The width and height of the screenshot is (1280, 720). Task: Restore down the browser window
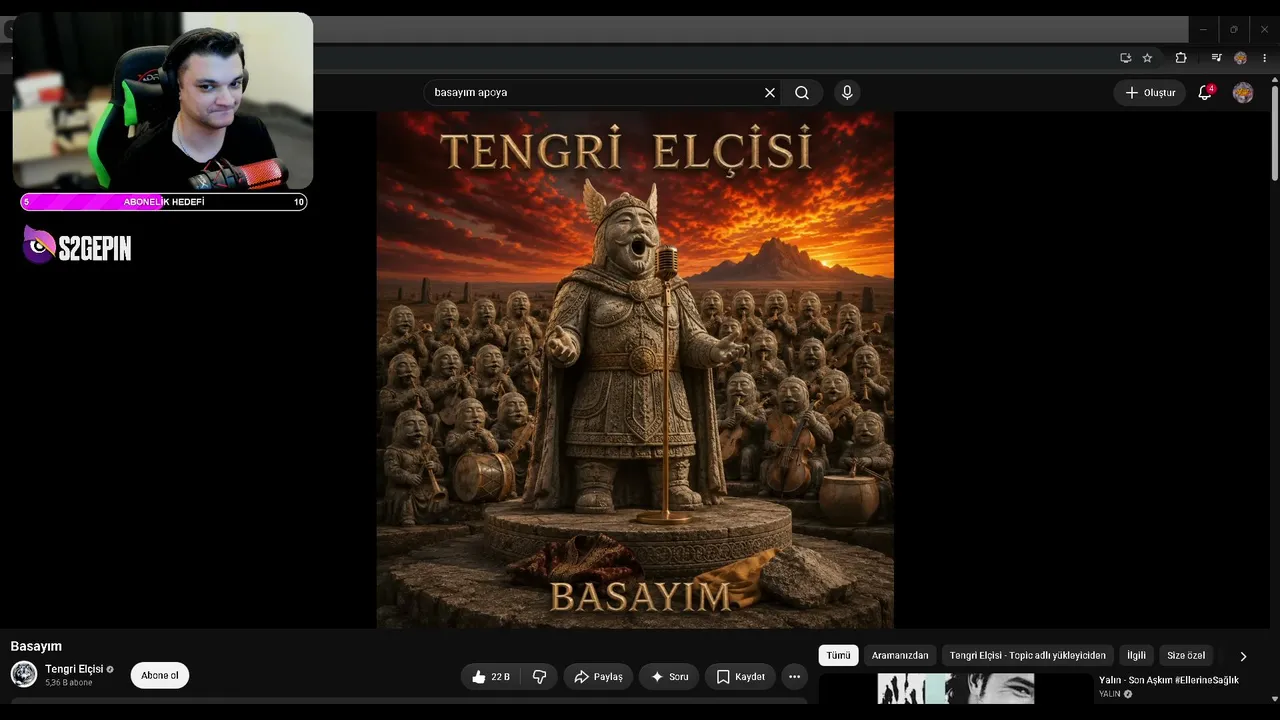[x=1234, y=29]
